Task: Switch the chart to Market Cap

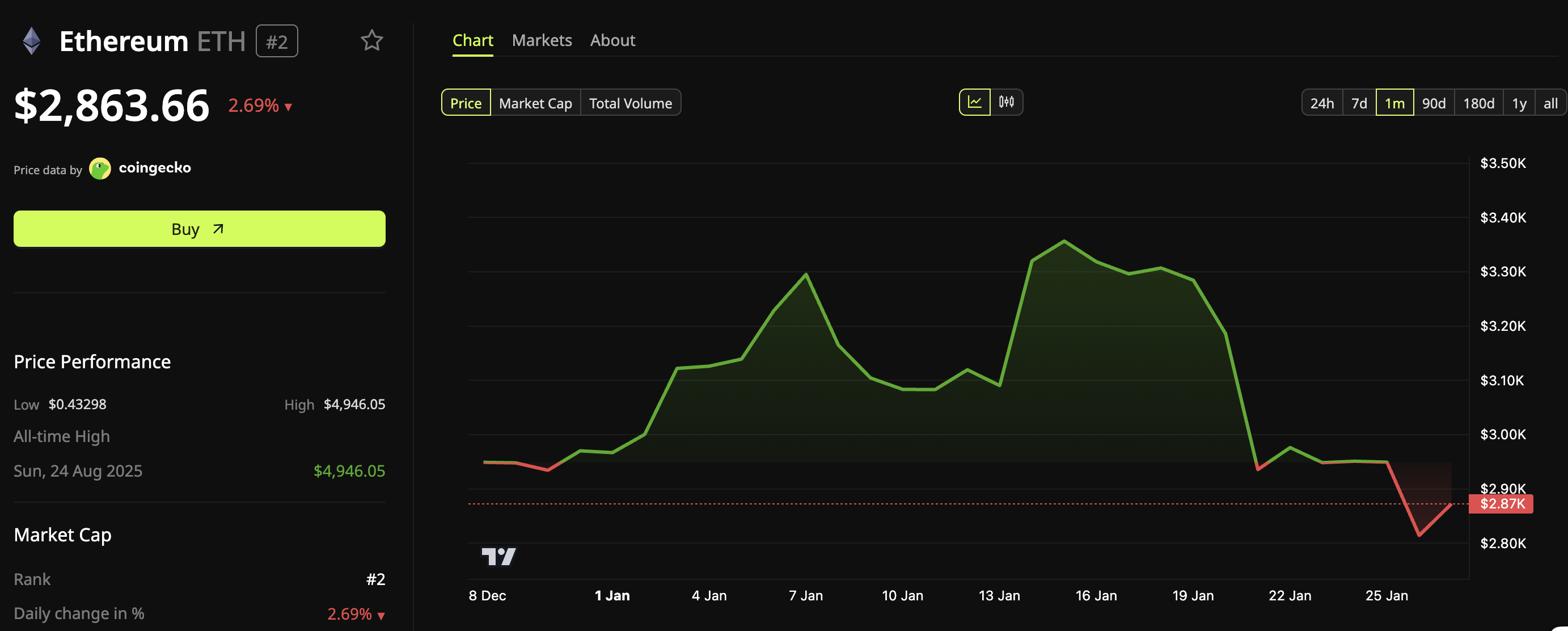Action: (535, 102)
